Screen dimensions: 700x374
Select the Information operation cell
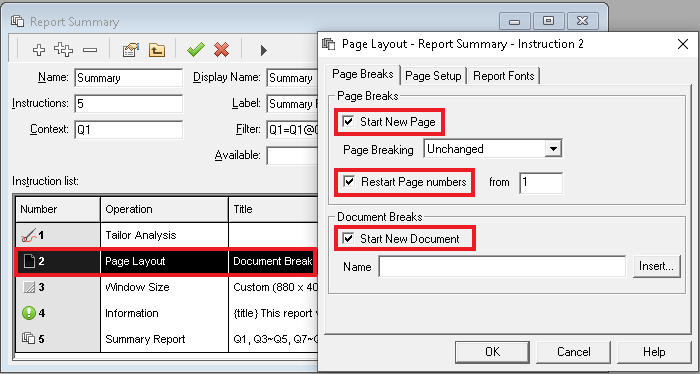click(x=164, y=313)
